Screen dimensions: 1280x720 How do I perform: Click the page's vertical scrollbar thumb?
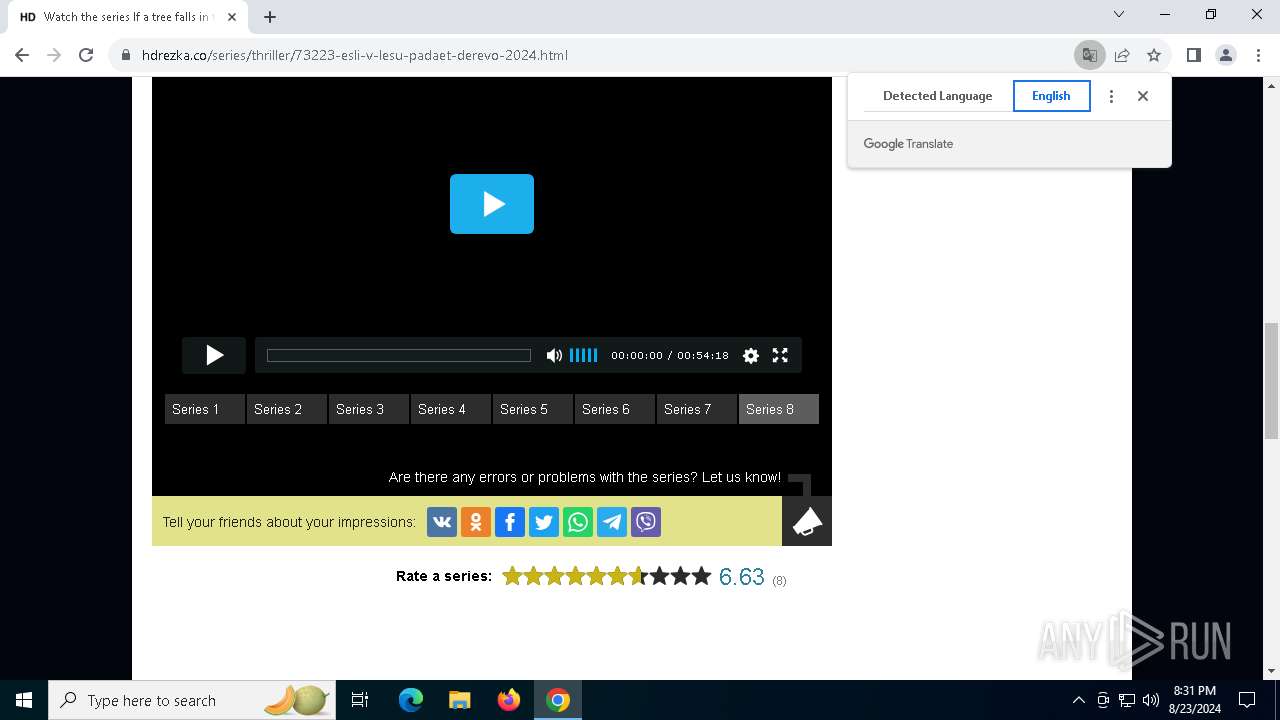tap(1272, 381)
